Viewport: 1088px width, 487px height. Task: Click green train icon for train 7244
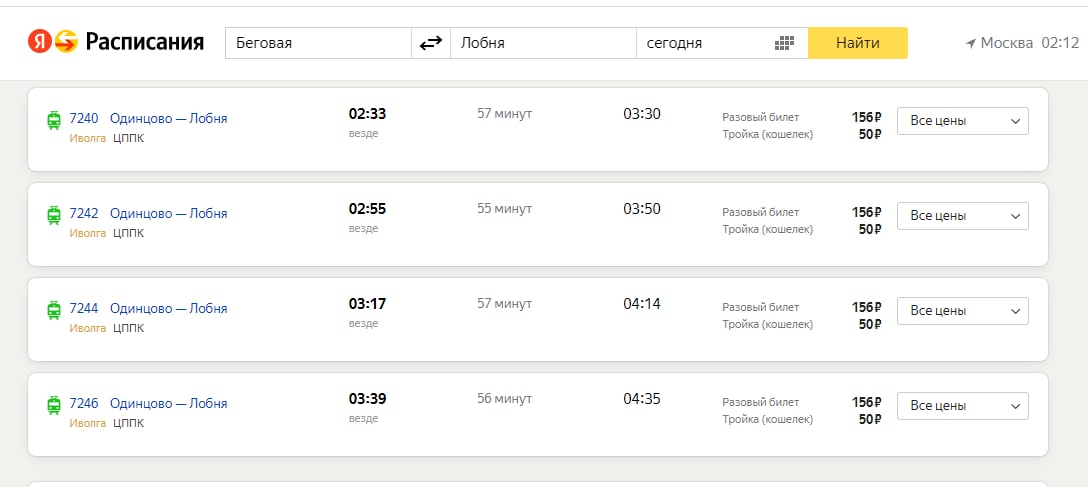coord(53,309)
